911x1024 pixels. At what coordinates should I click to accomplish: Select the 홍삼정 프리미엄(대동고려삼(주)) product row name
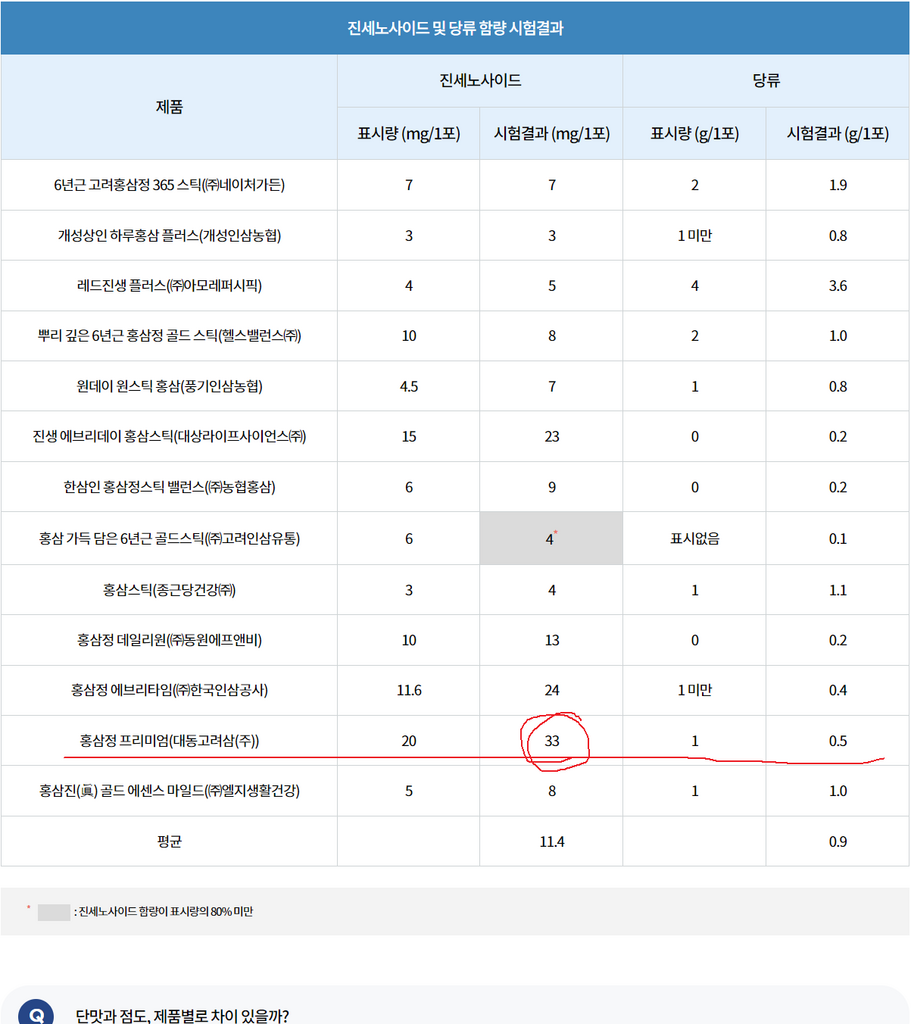pyautogui.click(x=169, y=741)
